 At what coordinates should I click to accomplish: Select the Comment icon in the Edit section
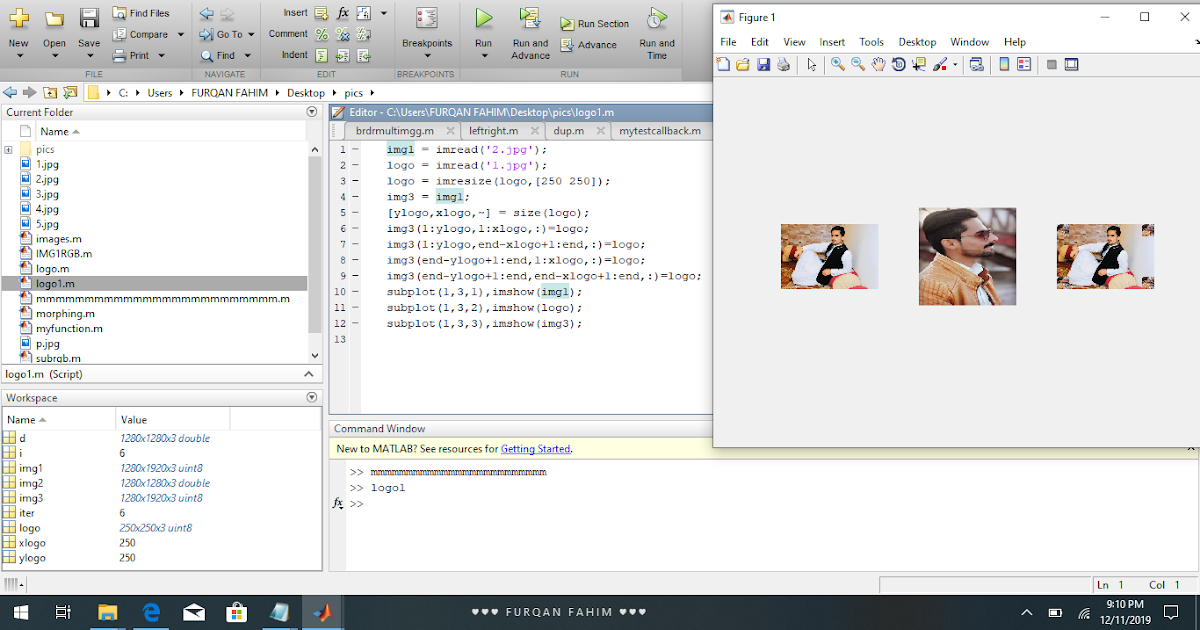320,33
